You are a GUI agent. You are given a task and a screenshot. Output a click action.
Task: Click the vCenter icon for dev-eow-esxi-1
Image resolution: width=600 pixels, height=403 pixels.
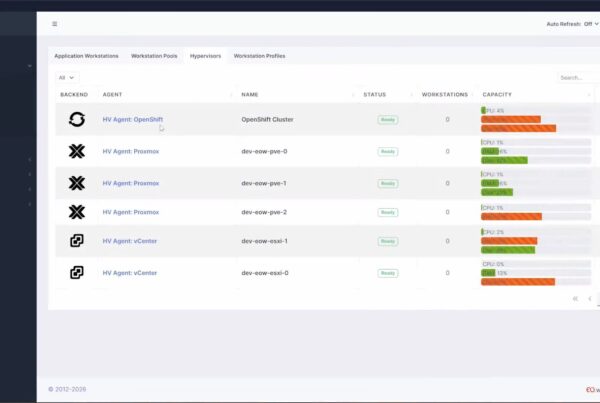(77, 241)
